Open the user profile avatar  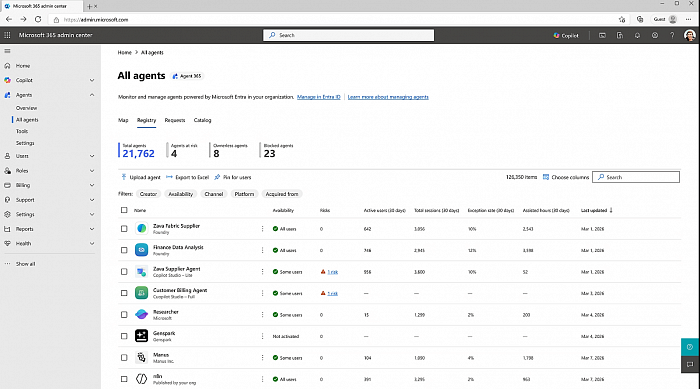click(690, 35)
